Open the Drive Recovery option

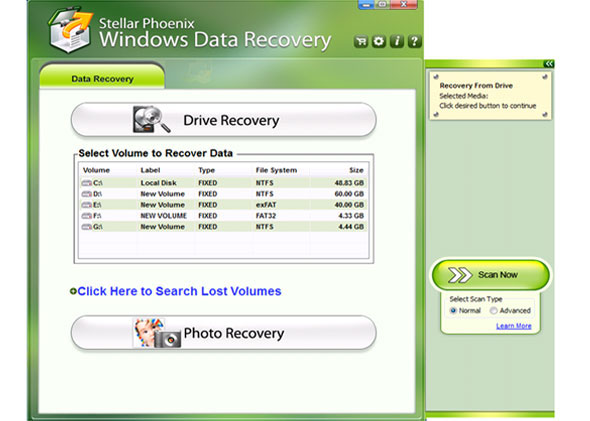(x=224, y=120)
